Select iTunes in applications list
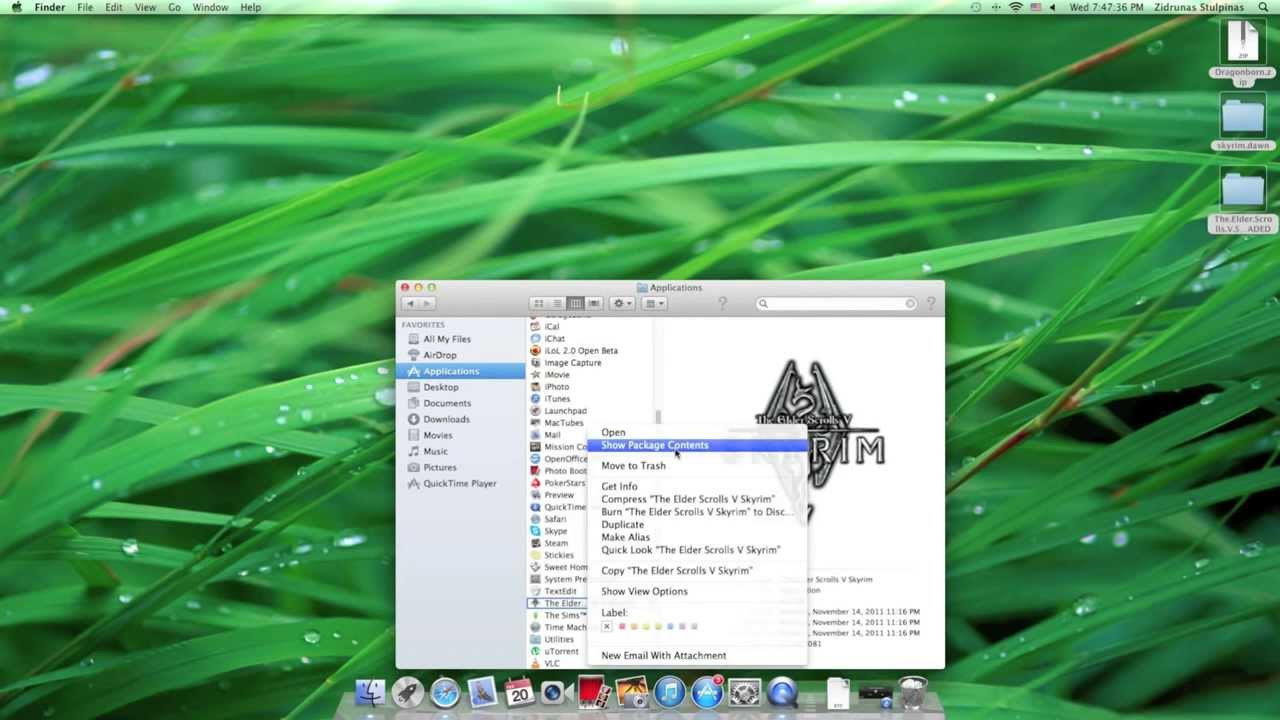Screen dimensions: 1280x720 pyautogui.click(x=550, y=399)
